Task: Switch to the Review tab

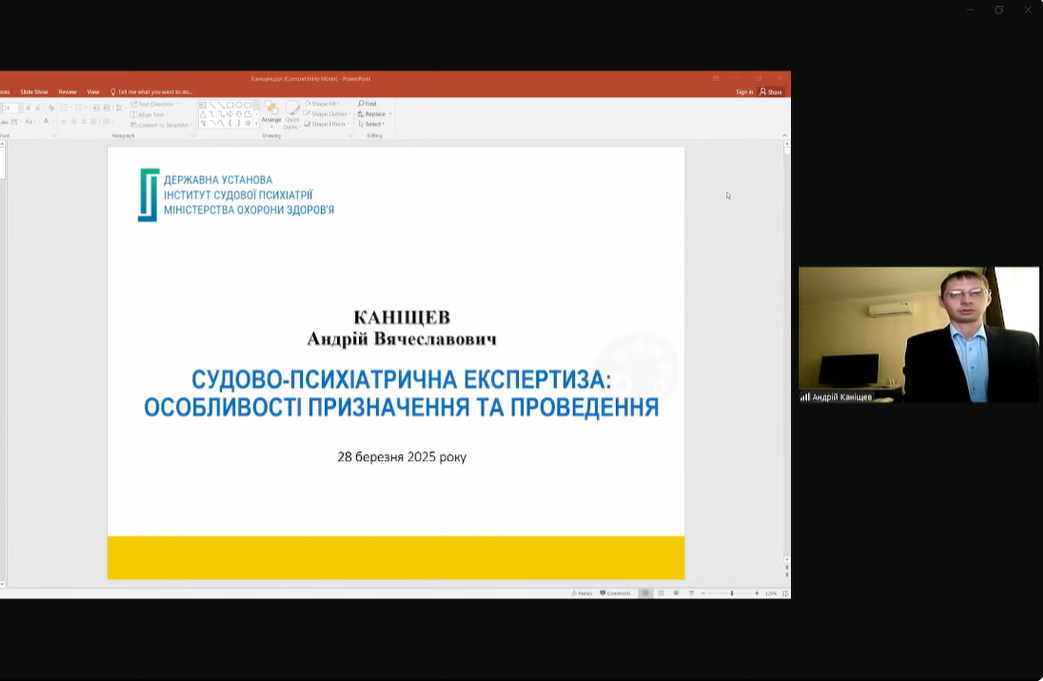Action: point(67,92)
